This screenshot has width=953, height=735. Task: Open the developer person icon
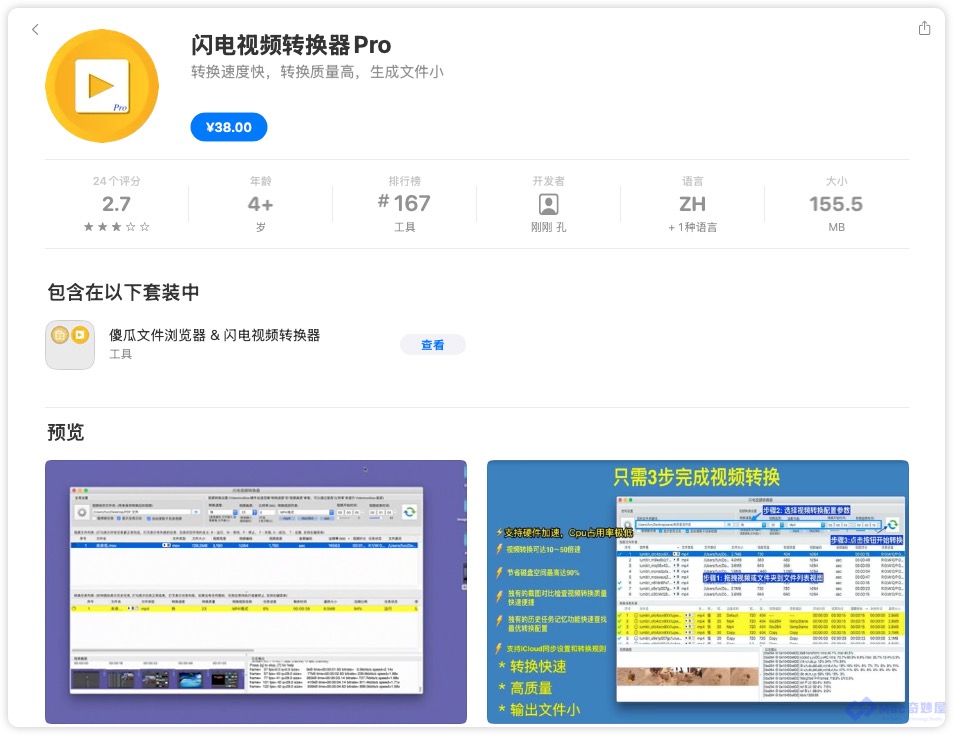(x=548, y=204)
